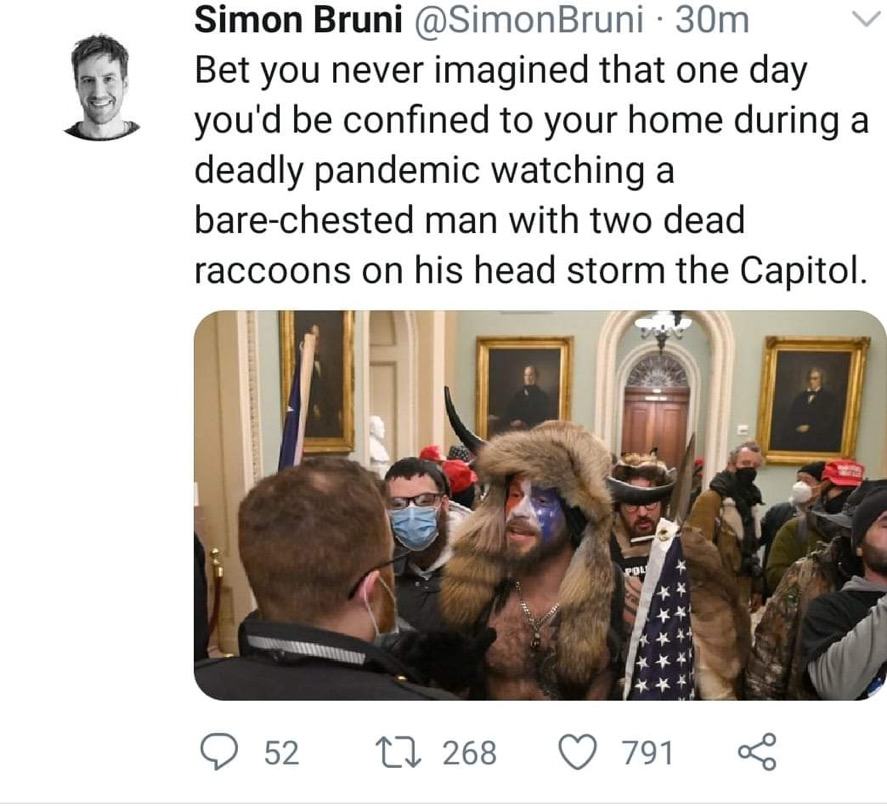
Task: Click the blue surgical mask in photo
Action: coord(415,527)
